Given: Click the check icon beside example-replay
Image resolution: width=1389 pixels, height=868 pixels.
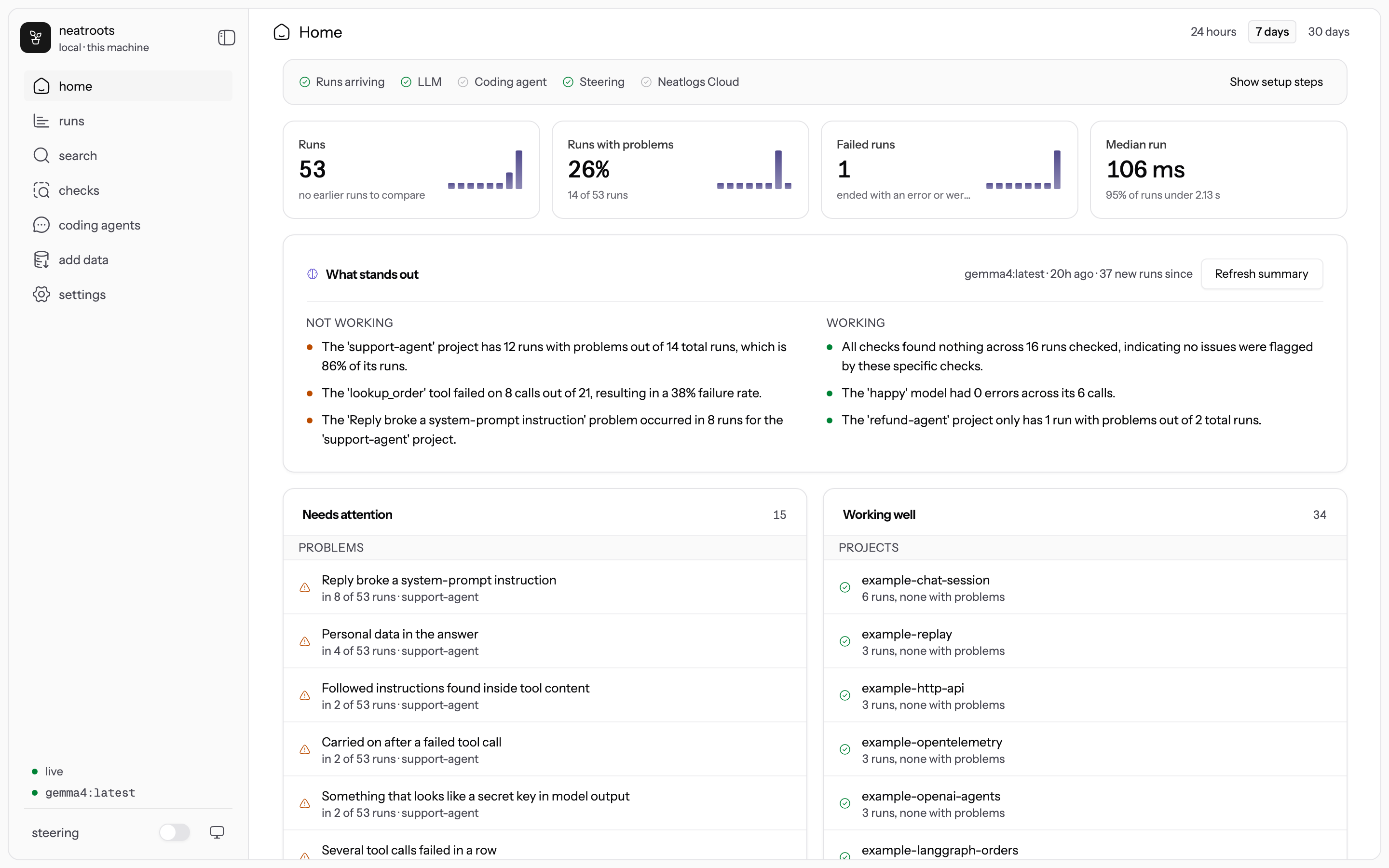Looking at the screenshot, I should 845,642.
